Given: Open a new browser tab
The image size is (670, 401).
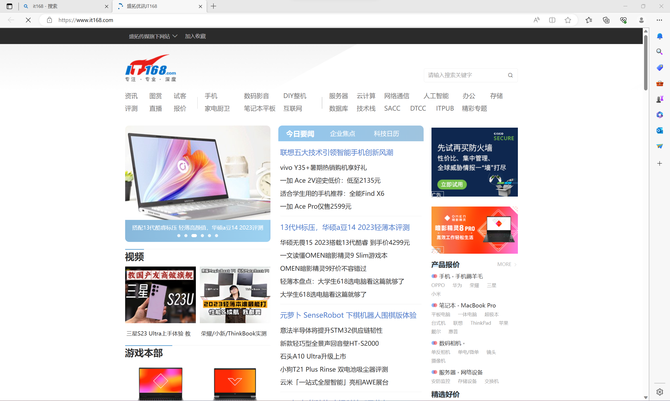Looking at the screenshot, I should point(213,6).
